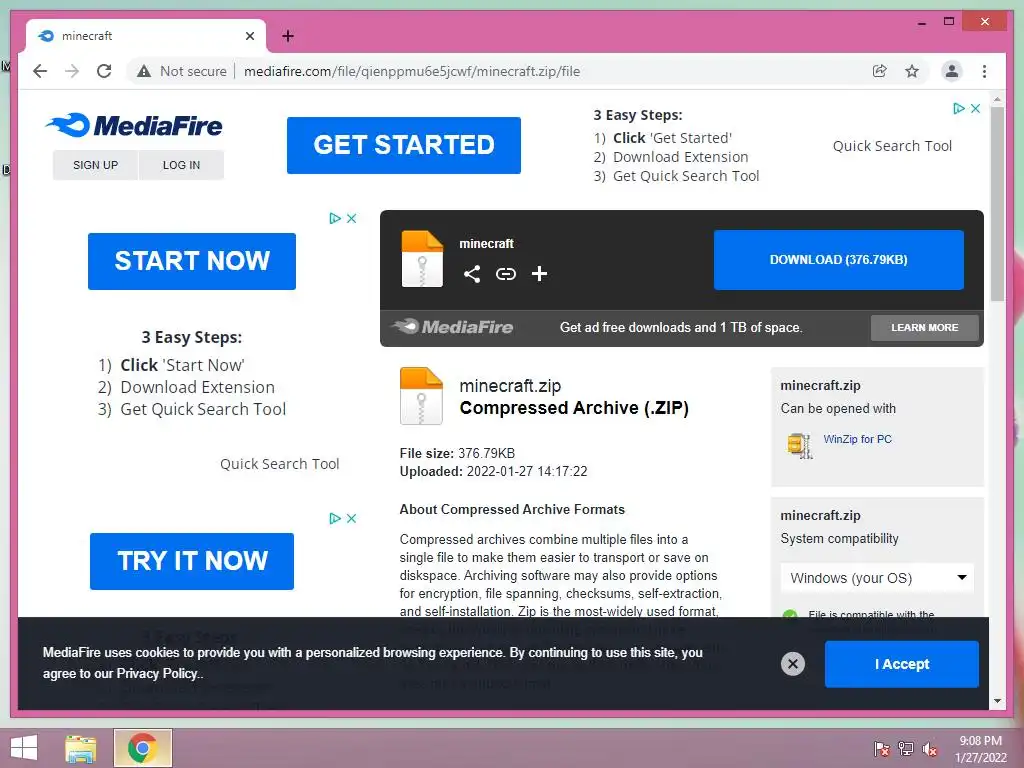This screenshot has height=768, width=1024.
Task: Click the Not secure warning icon
Action: click(x=144, y=71)
